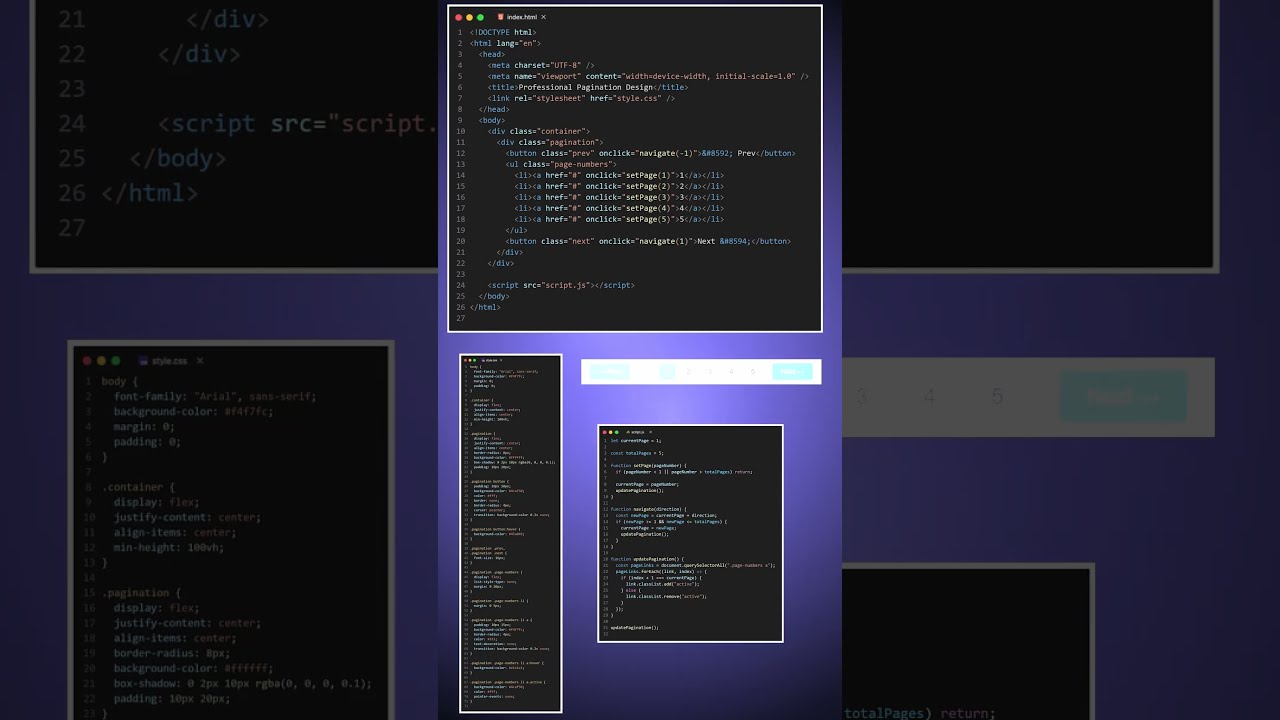Screen dimensions: 1280x720
Task: Click the green dot of the background style.css window
Action: point(115,360)
